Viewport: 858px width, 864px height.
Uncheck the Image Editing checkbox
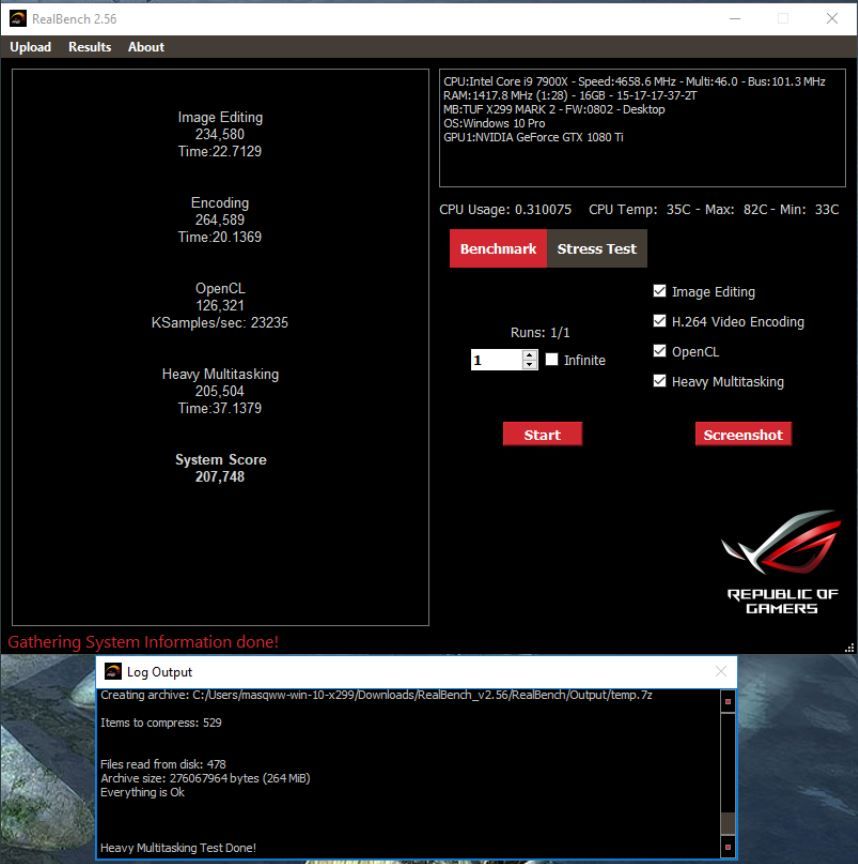[x=659, y=291]
